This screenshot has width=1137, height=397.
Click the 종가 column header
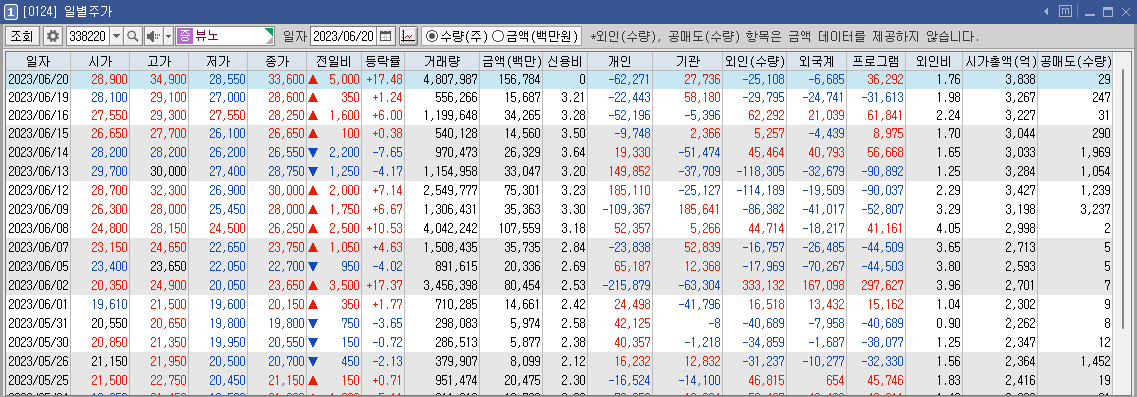pyautogui.click(x=277, y=61)
